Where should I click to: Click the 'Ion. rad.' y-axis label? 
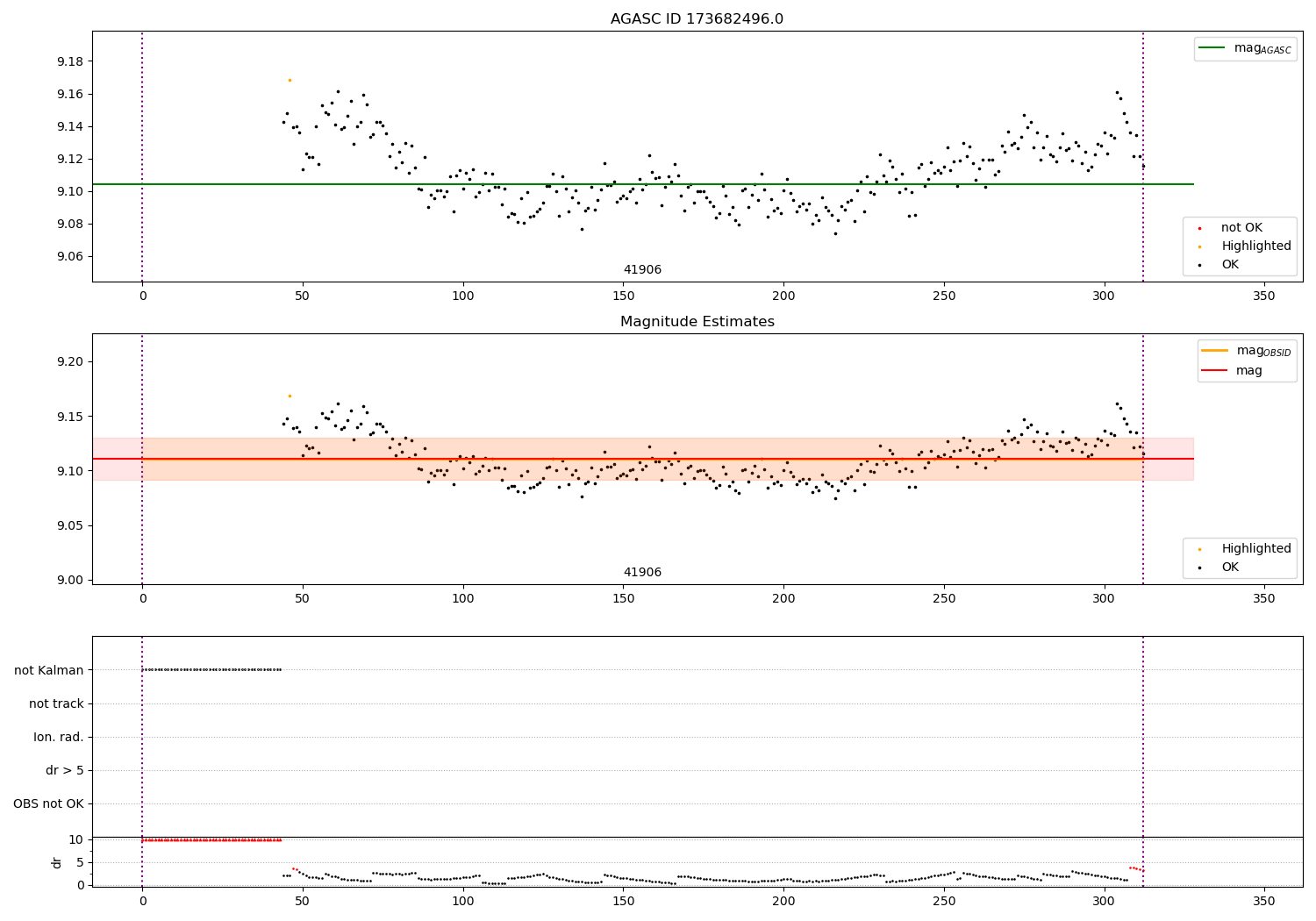[59, 737]
